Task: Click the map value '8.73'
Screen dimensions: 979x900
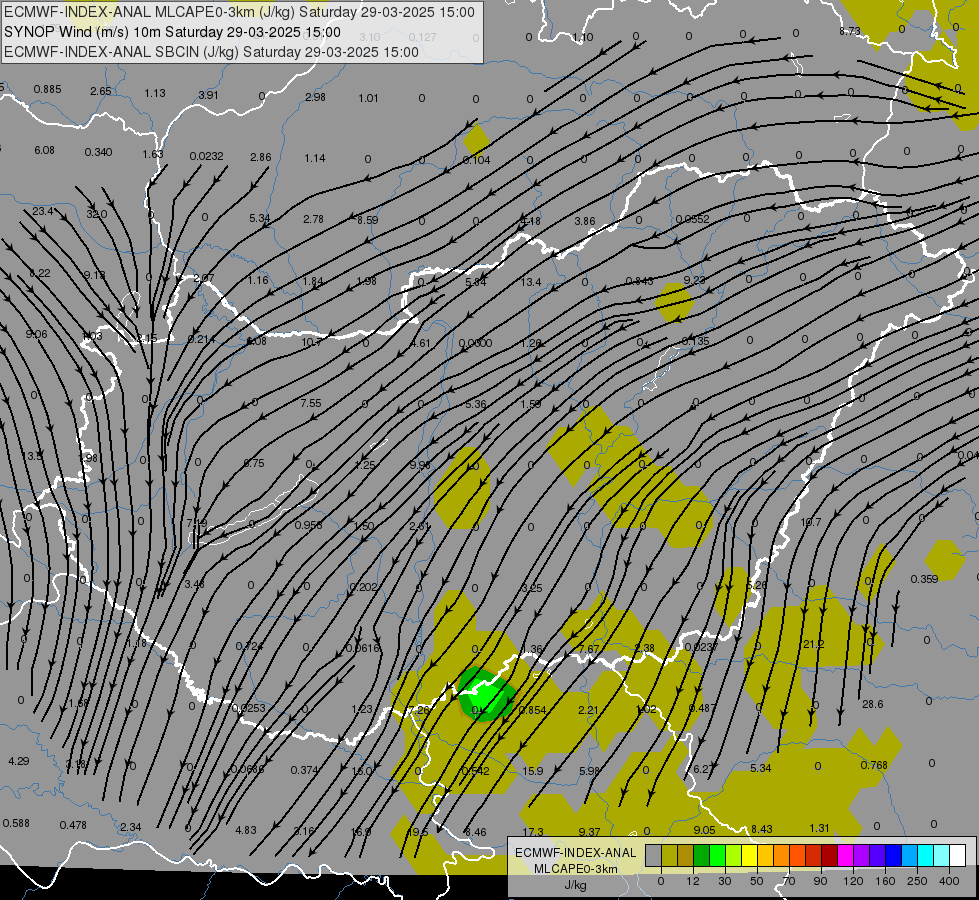Action: pos(850,31)
